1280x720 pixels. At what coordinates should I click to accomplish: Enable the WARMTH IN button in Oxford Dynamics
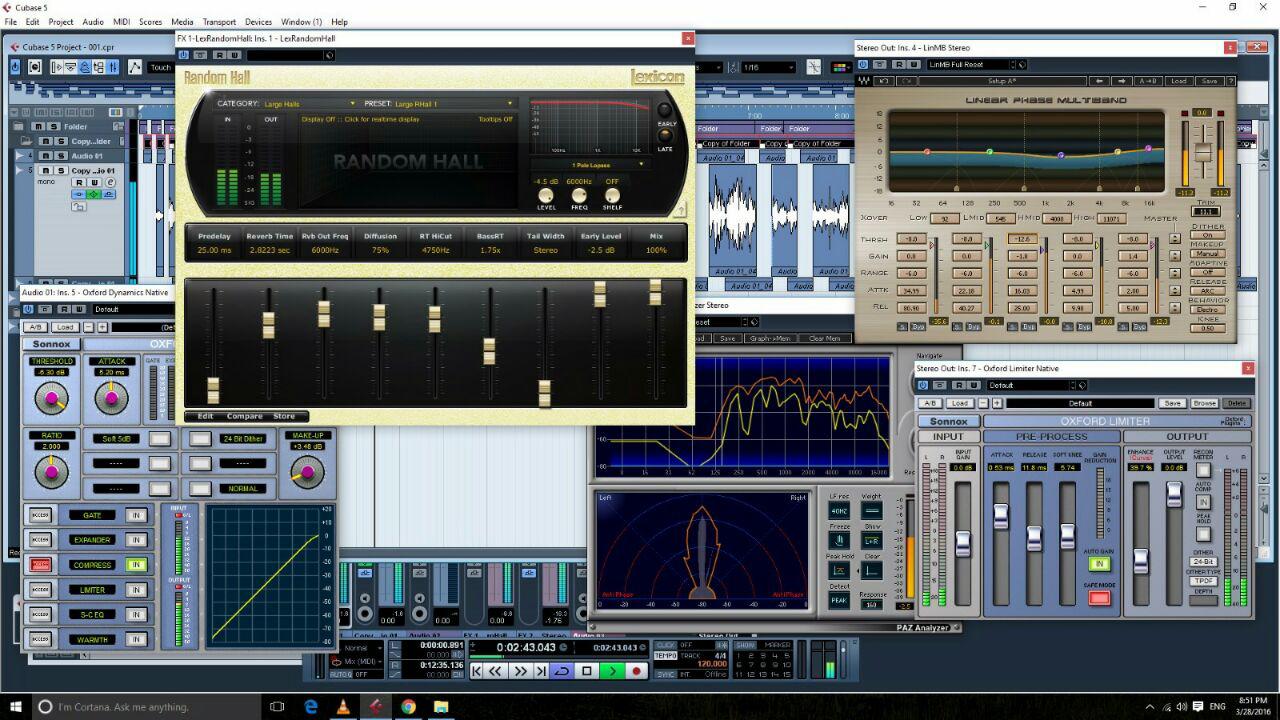pos(136,639)
